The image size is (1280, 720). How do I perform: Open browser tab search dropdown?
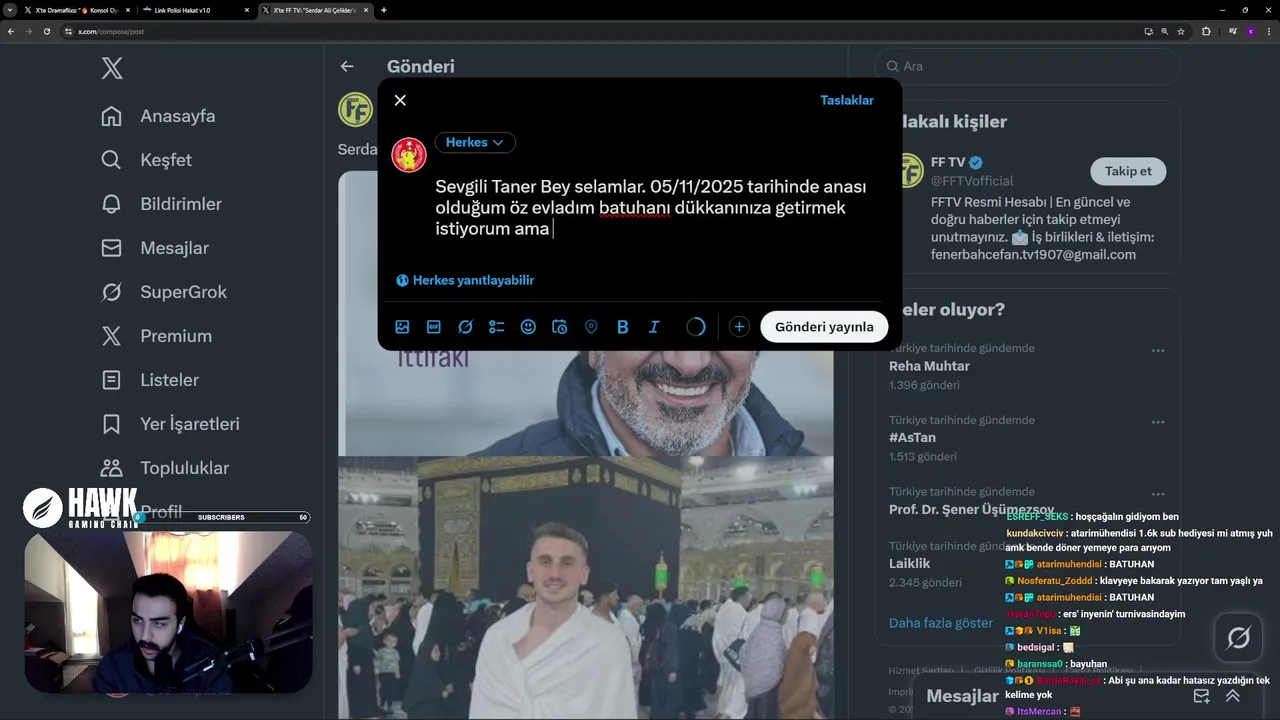[x=9, y=10]
